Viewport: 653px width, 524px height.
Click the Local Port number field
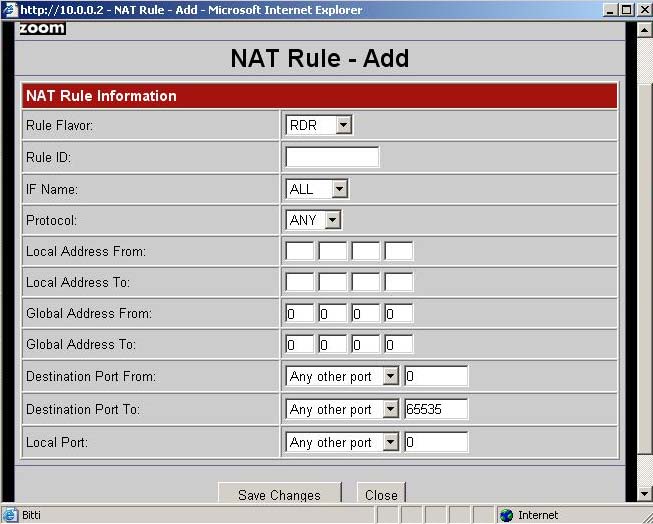coord(436,442)
